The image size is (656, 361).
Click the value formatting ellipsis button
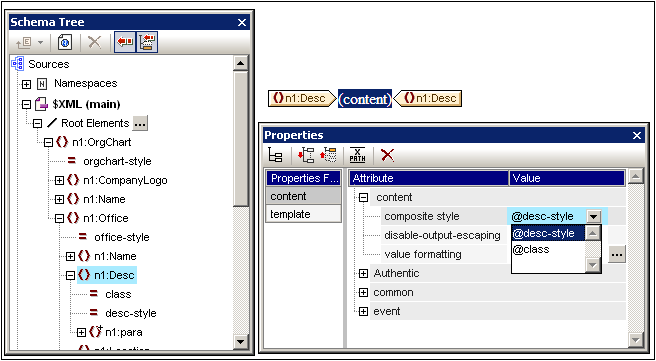pyautogui.click(x=617, y=254)
